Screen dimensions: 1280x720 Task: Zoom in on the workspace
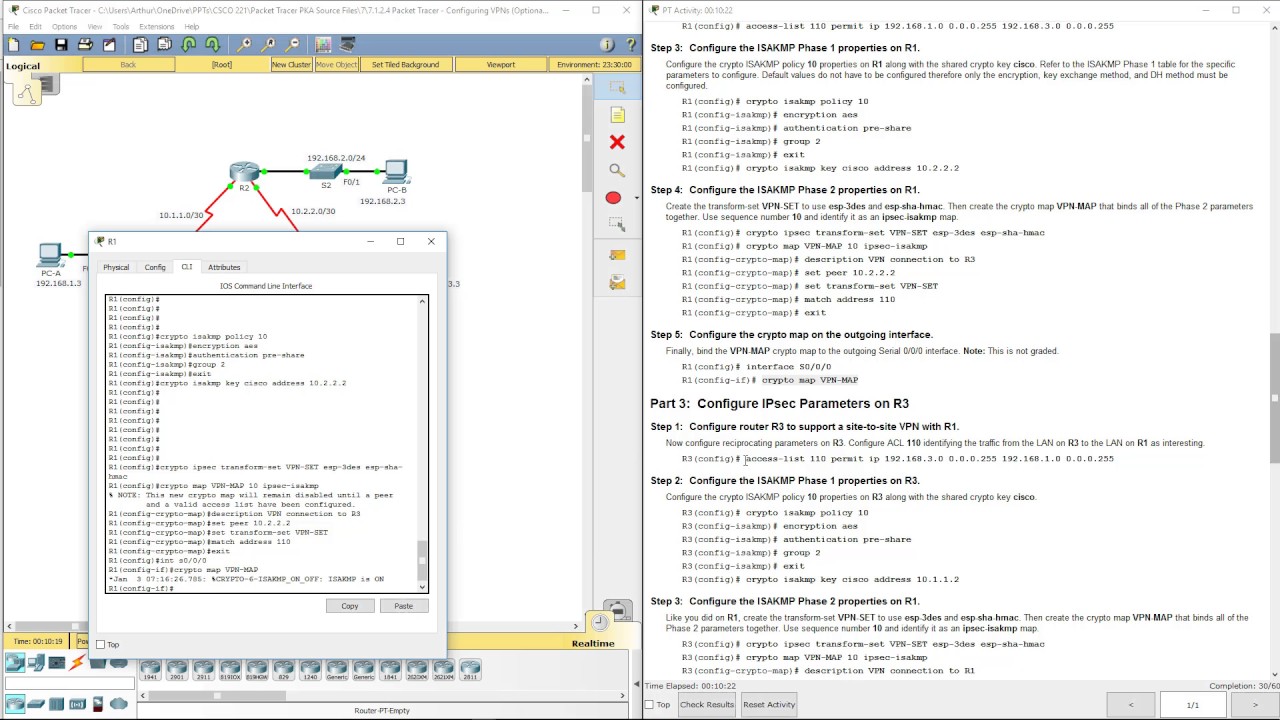tap(243, 45)
